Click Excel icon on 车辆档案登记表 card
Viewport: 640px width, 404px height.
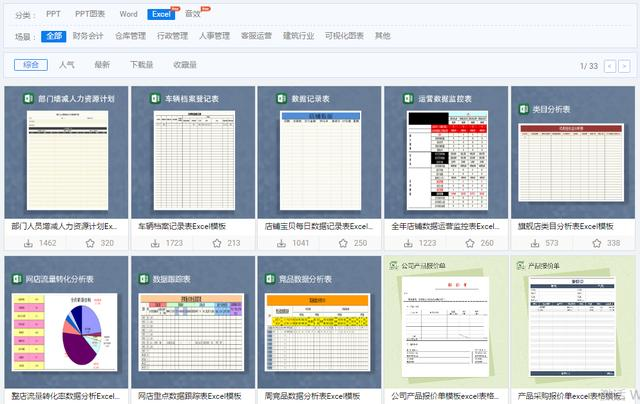[155, 98]
